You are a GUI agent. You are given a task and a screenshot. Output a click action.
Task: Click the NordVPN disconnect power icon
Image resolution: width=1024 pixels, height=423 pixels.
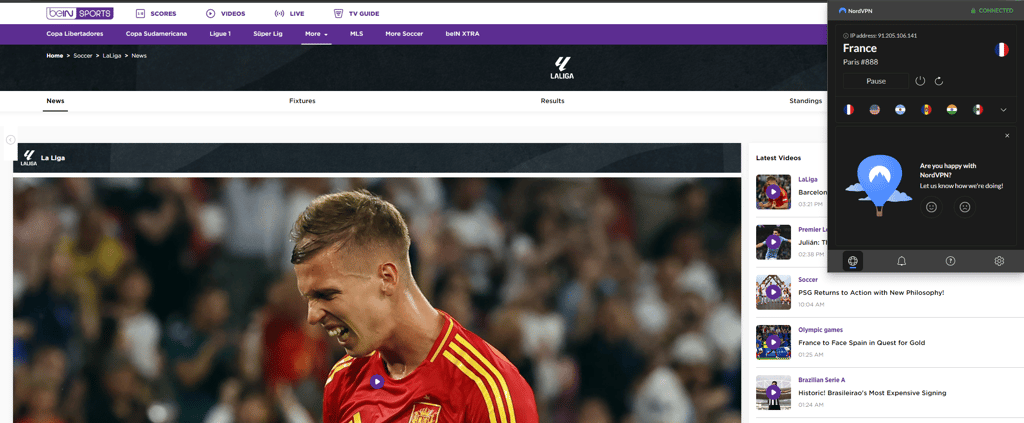pyautogui.click(x=920, y=81)
